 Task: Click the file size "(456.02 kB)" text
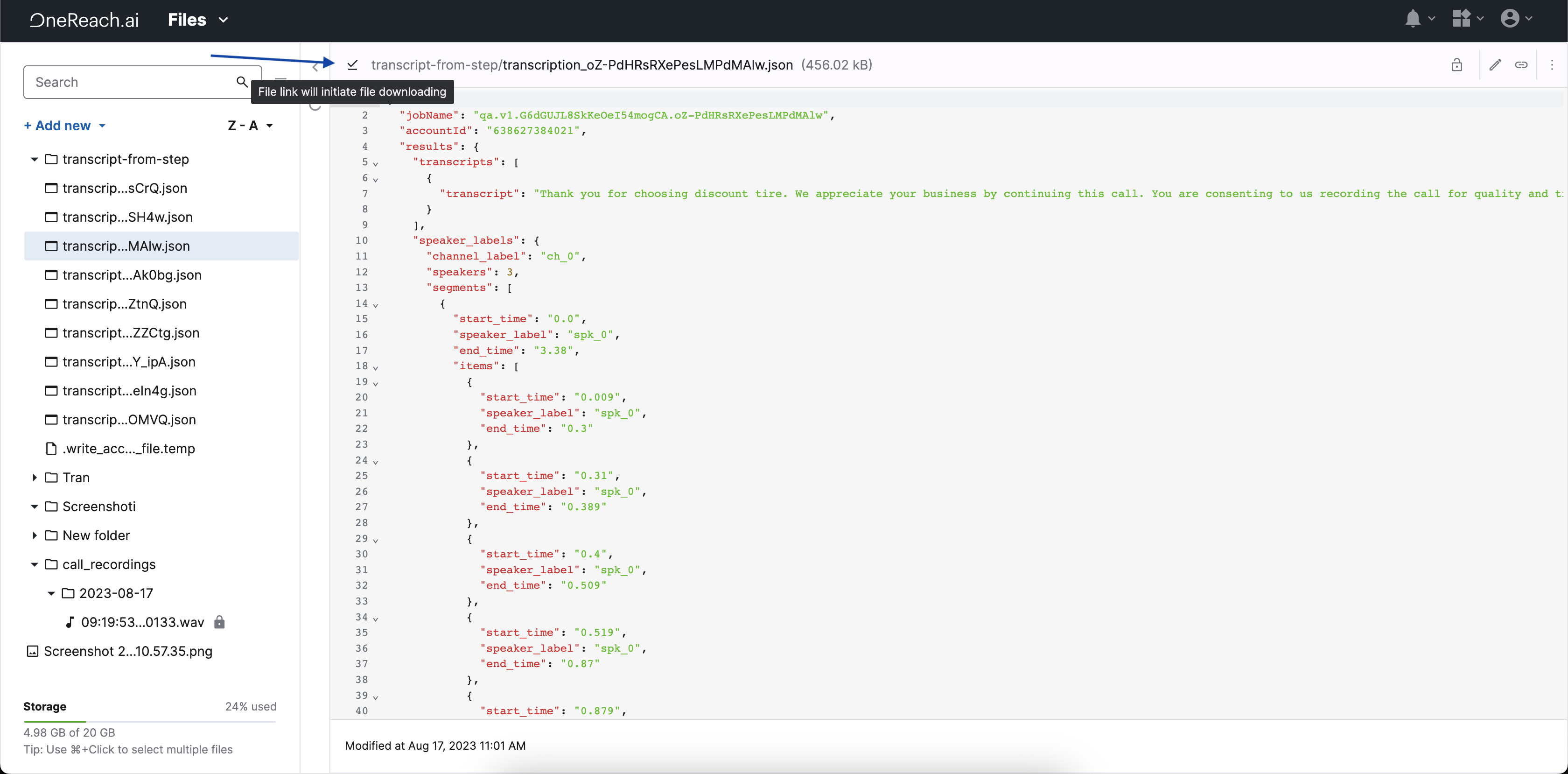[836, 64]
